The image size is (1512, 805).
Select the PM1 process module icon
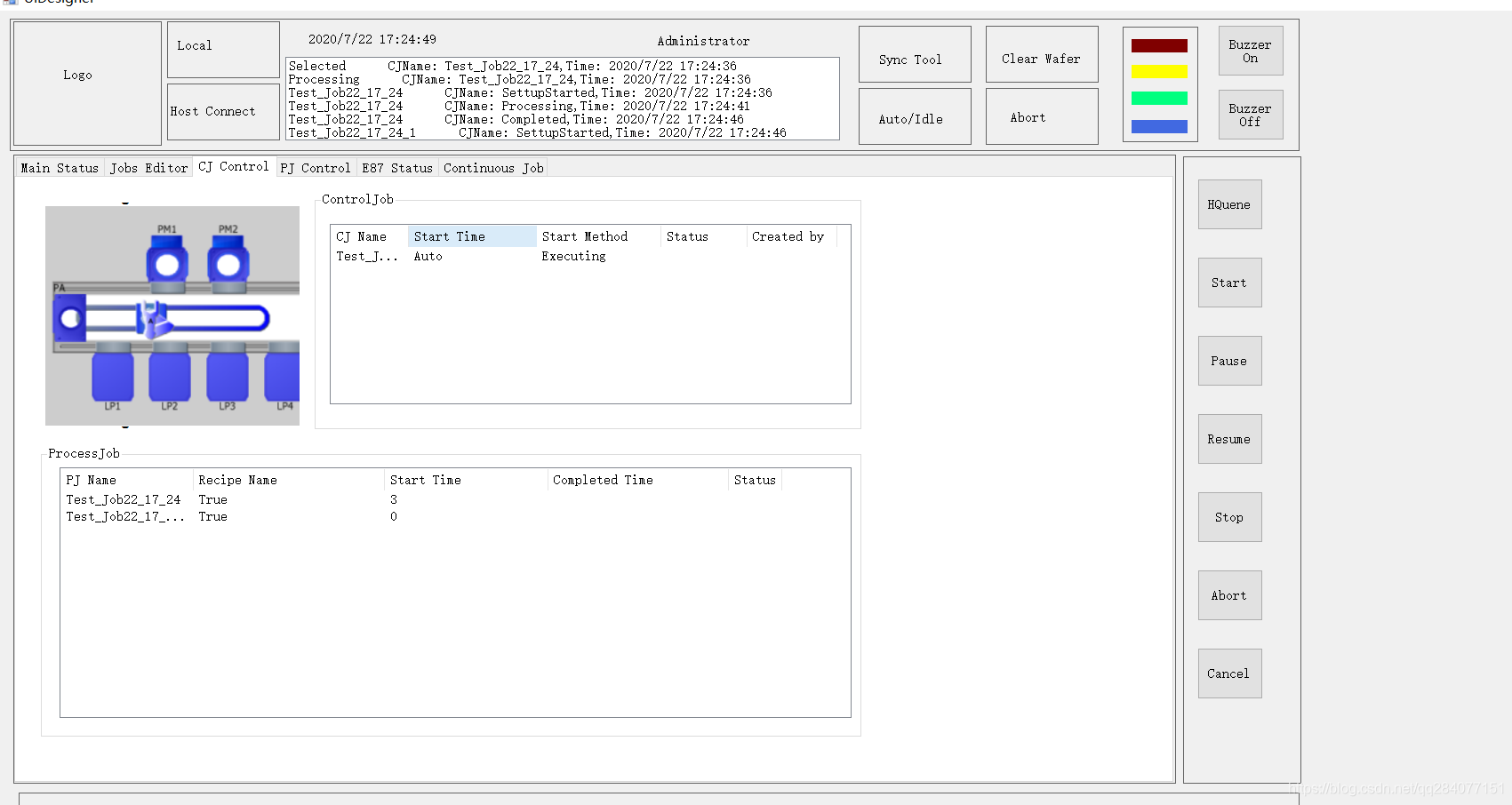click(x=167, y=263)
